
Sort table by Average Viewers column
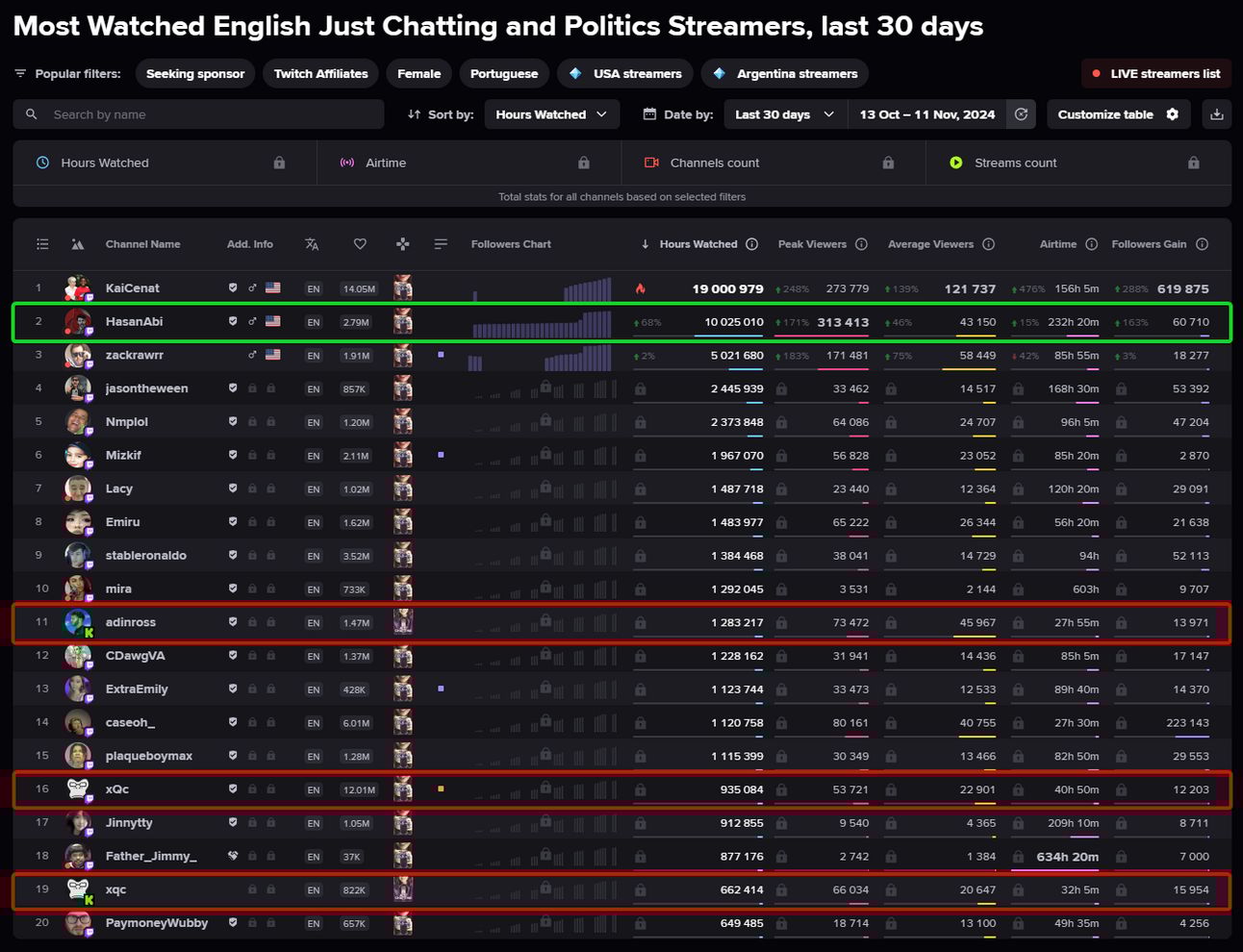[x=930, y=244]
